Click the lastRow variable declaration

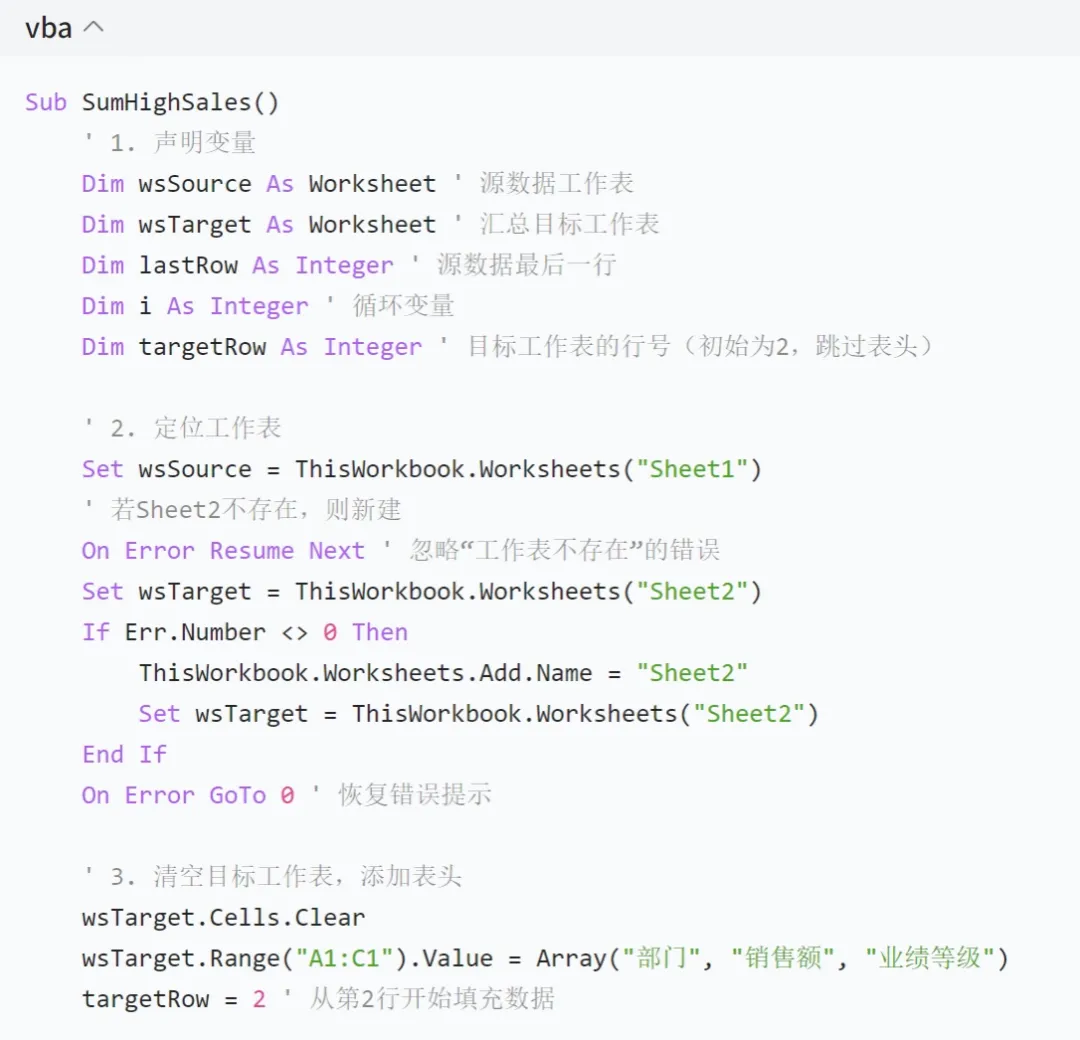click(x=188, y=265)
